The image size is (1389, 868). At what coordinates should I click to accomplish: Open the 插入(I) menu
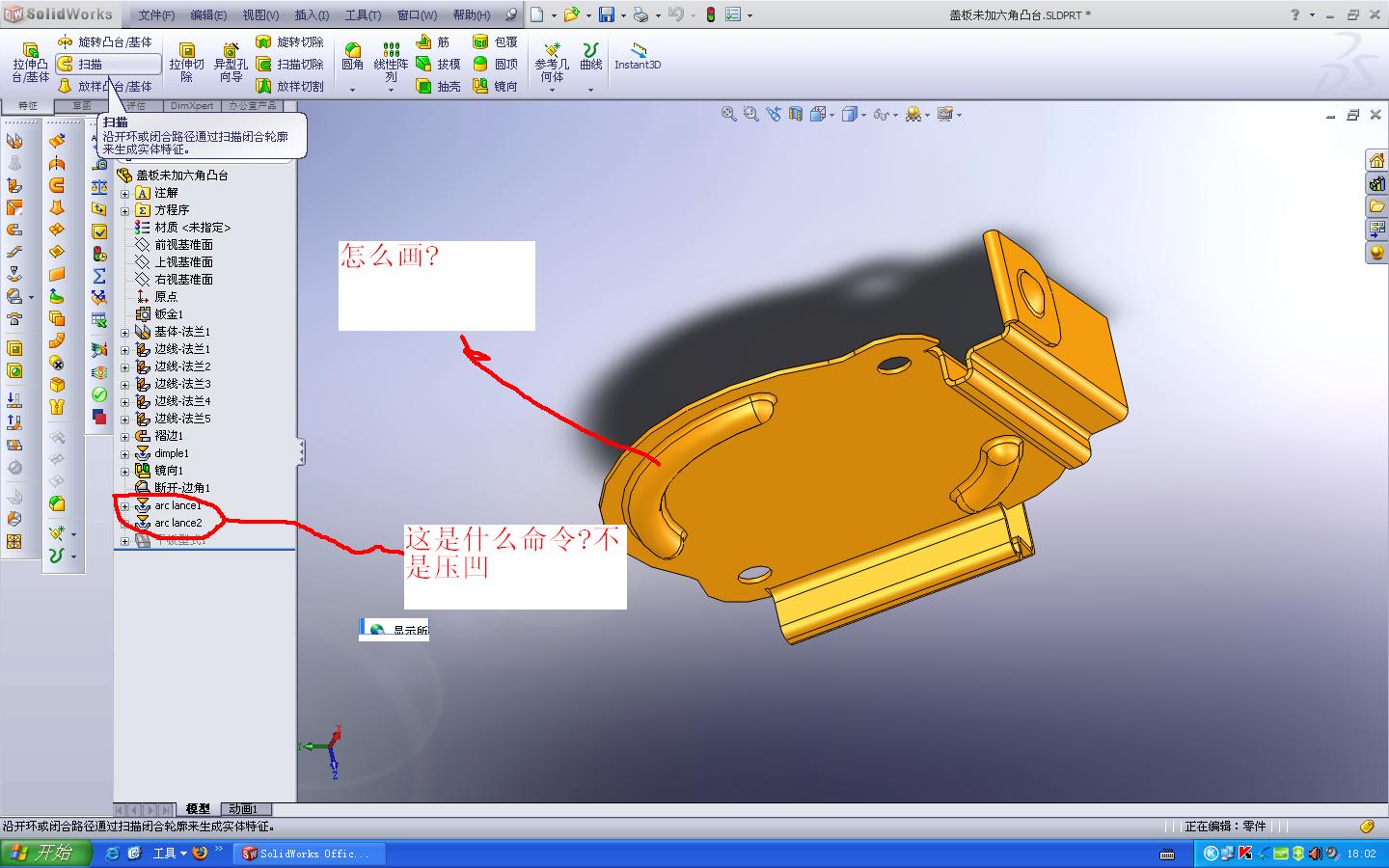coord(312,15)
